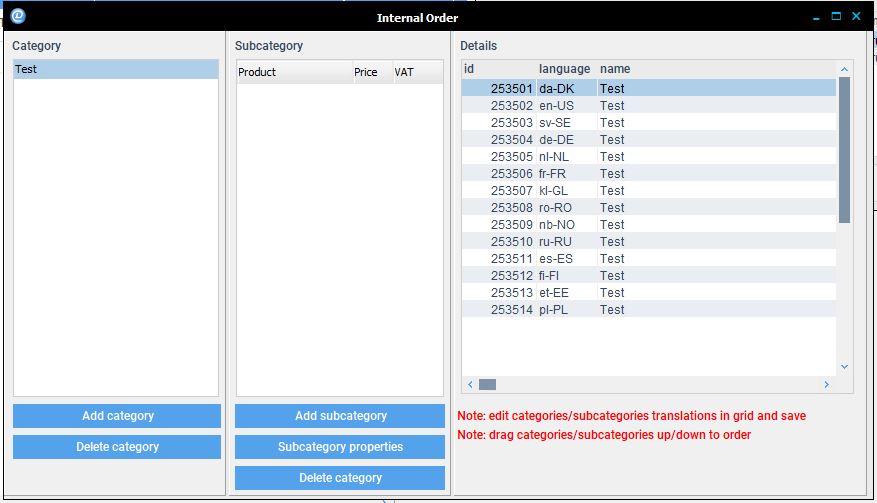Sort by the Price column header
This screenshot has height=503, width=877.
(x=373, y=72)
